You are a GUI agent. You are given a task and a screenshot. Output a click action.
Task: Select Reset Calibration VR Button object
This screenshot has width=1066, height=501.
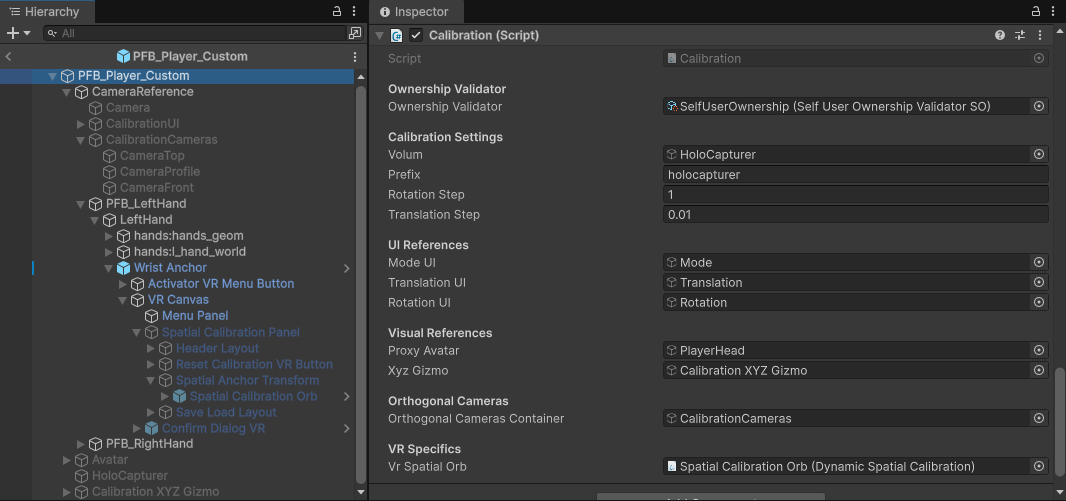pyautogui.click(x=254, y=364)
